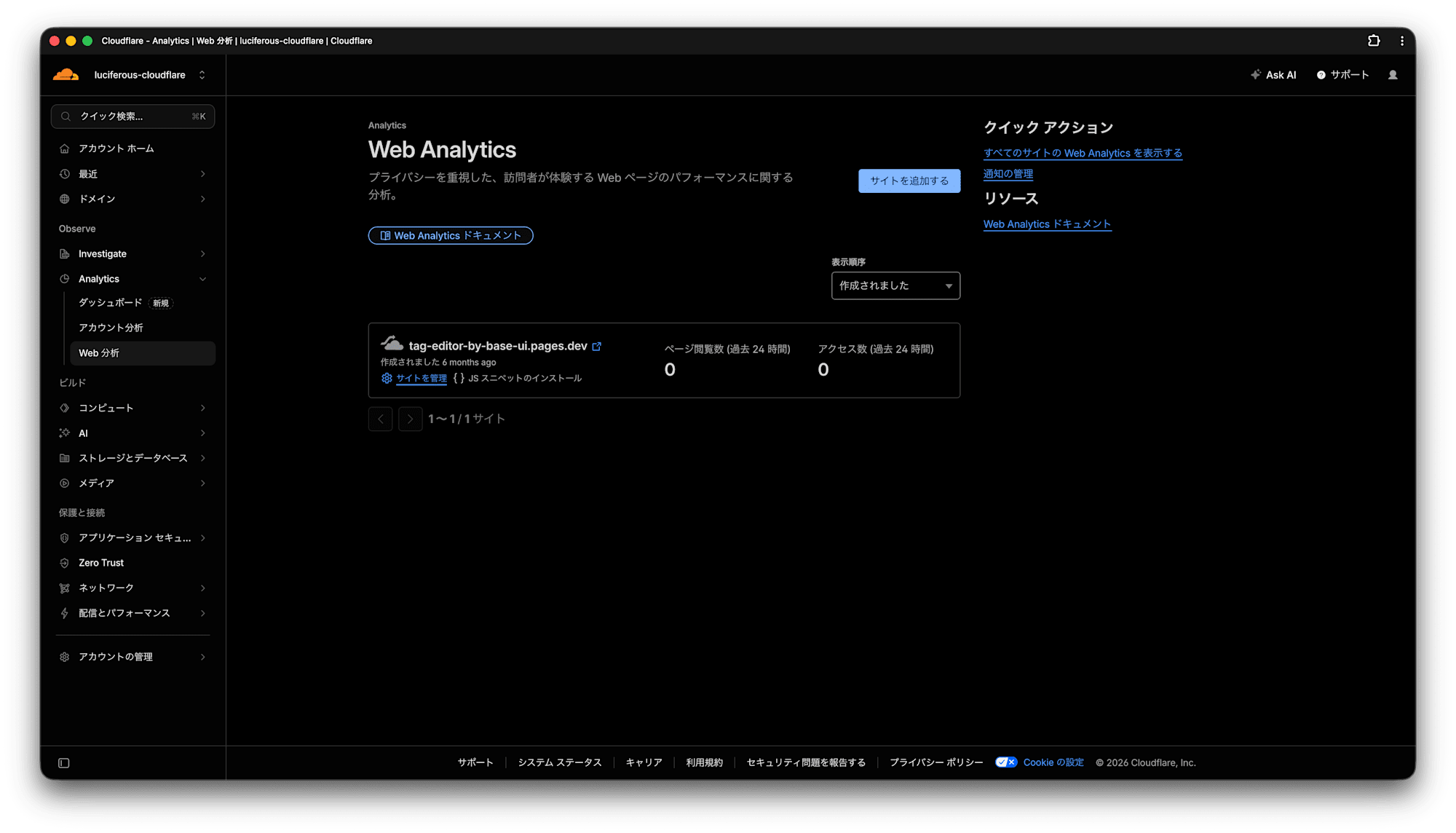This screenshot has height=833, width=1456.
Task: Expand the アカウントの管理 chevron
Action: (x=203, y=657)
